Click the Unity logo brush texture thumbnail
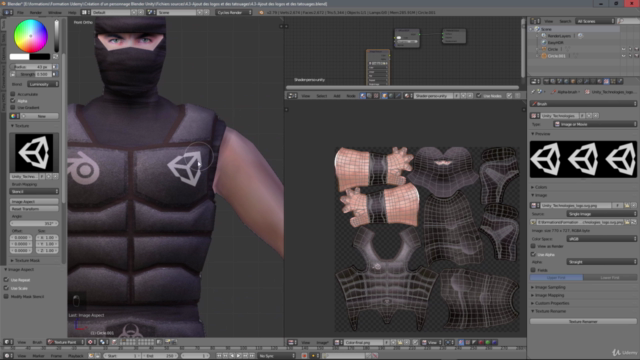Viewport: 640px width, 360px height. click(x=34, y=153)
